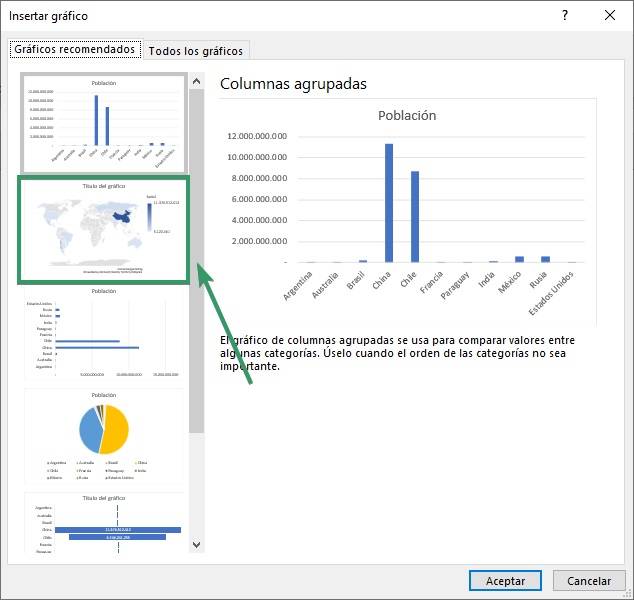Click the Población title in chart preview
The image size is (634, 600).
pyautogui.click(x=407, y=116)
